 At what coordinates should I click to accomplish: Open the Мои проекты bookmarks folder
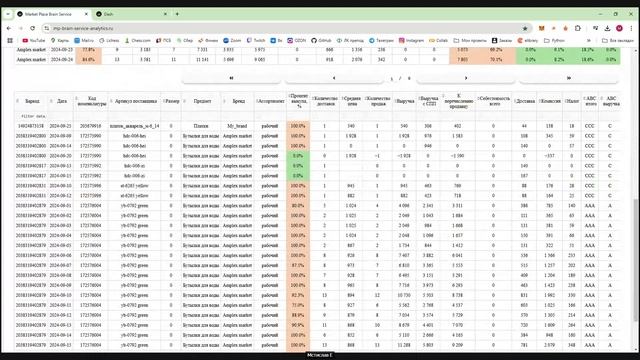pyautogui.click(x=470, y=40)
